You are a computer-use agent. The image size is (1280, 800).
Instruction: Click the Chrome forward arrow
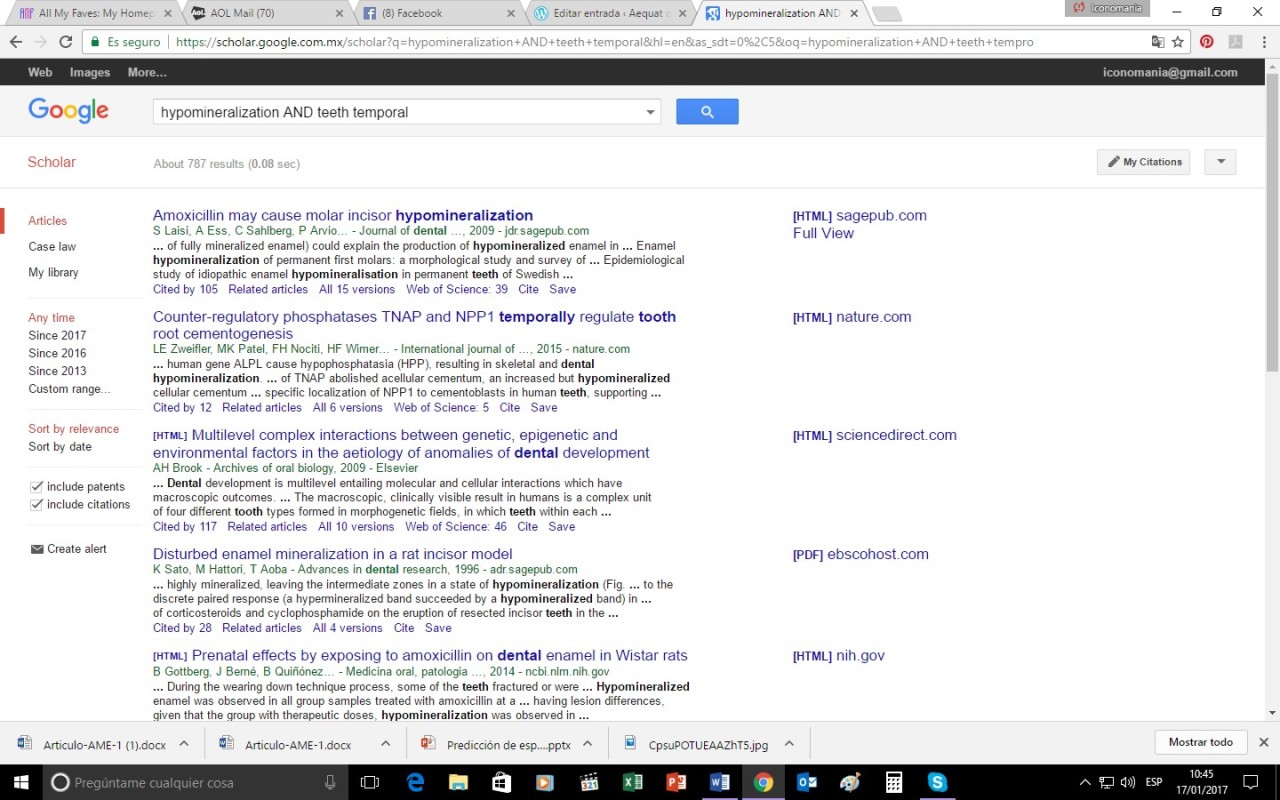click(x=41, y=42)
